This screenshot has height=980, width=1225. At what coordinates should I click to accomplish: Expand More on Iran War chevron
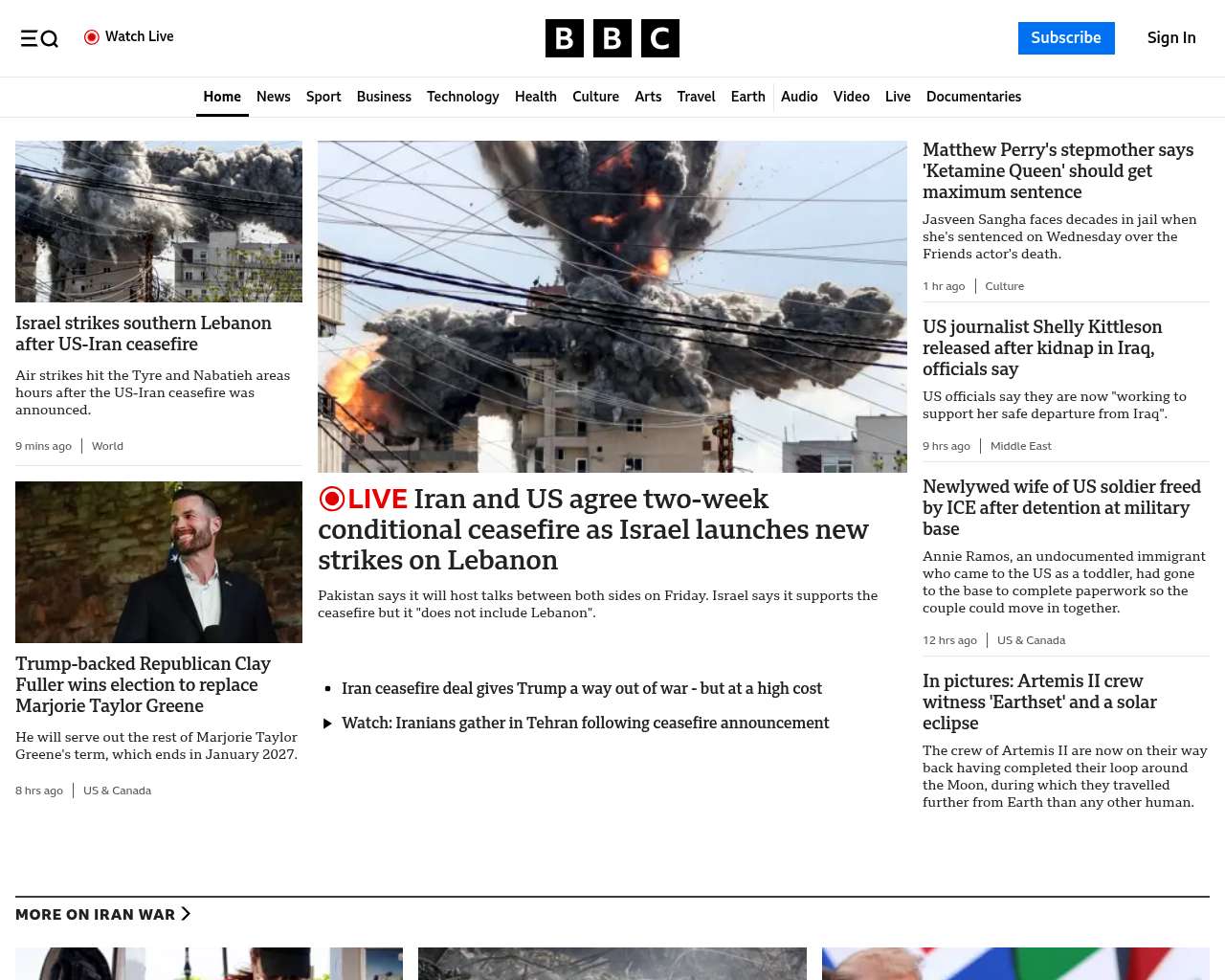186,914
